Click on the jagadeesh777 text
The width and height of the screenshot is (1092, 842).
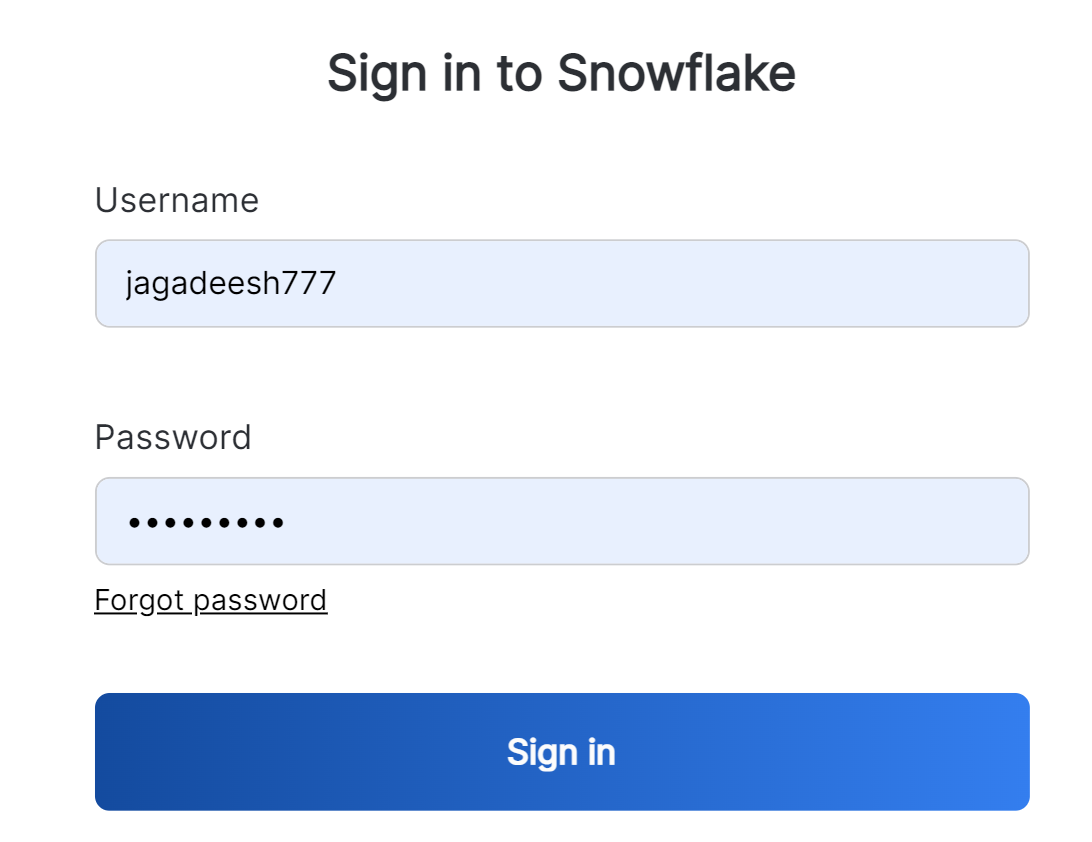[x=231, y=284]
